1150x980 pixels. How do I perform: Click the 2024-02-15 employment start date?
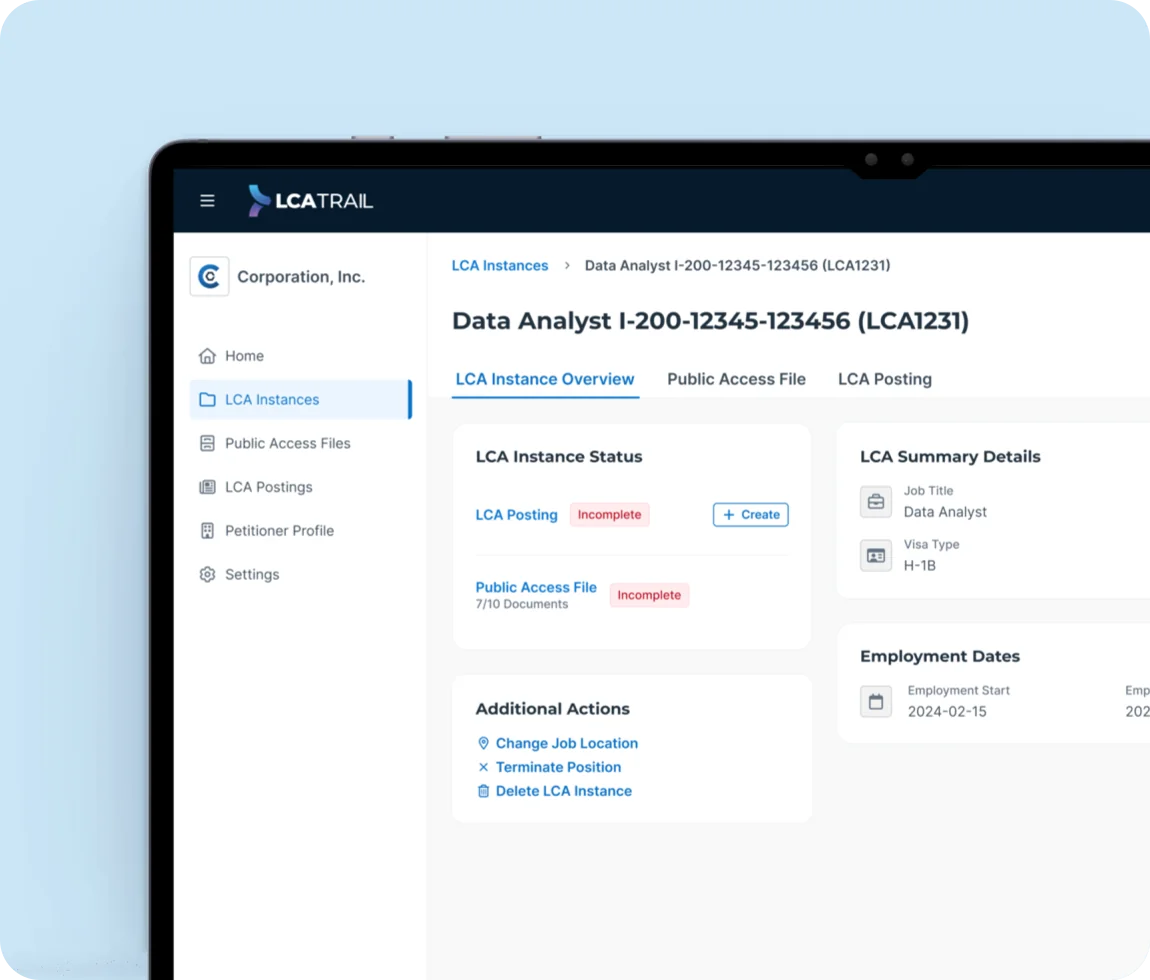click(x=947, y=712)
